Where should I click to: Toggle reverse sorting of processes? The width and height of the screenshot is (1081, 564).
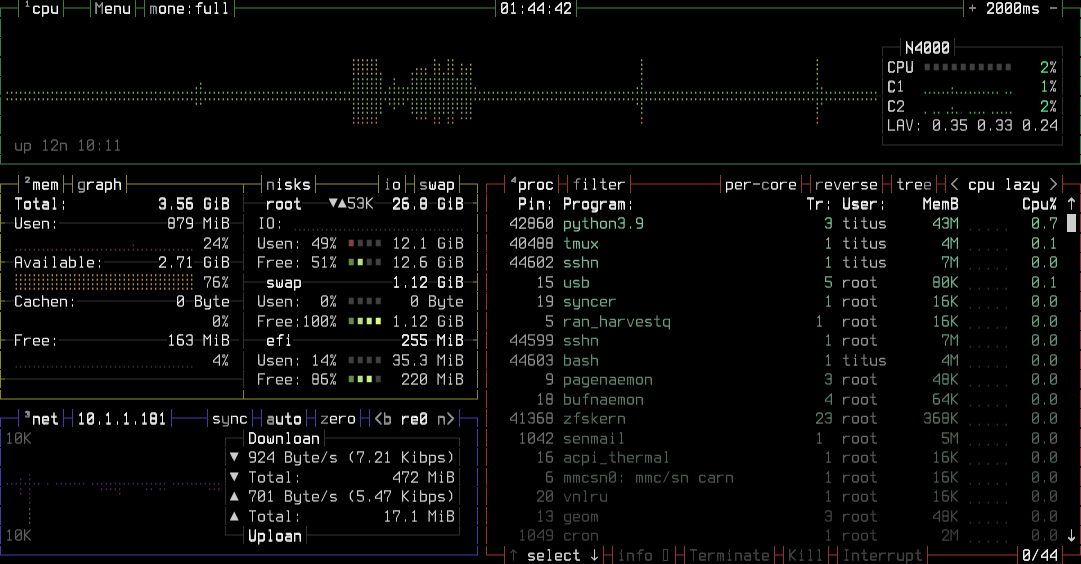pyautogui.click(x=847, y=184)
